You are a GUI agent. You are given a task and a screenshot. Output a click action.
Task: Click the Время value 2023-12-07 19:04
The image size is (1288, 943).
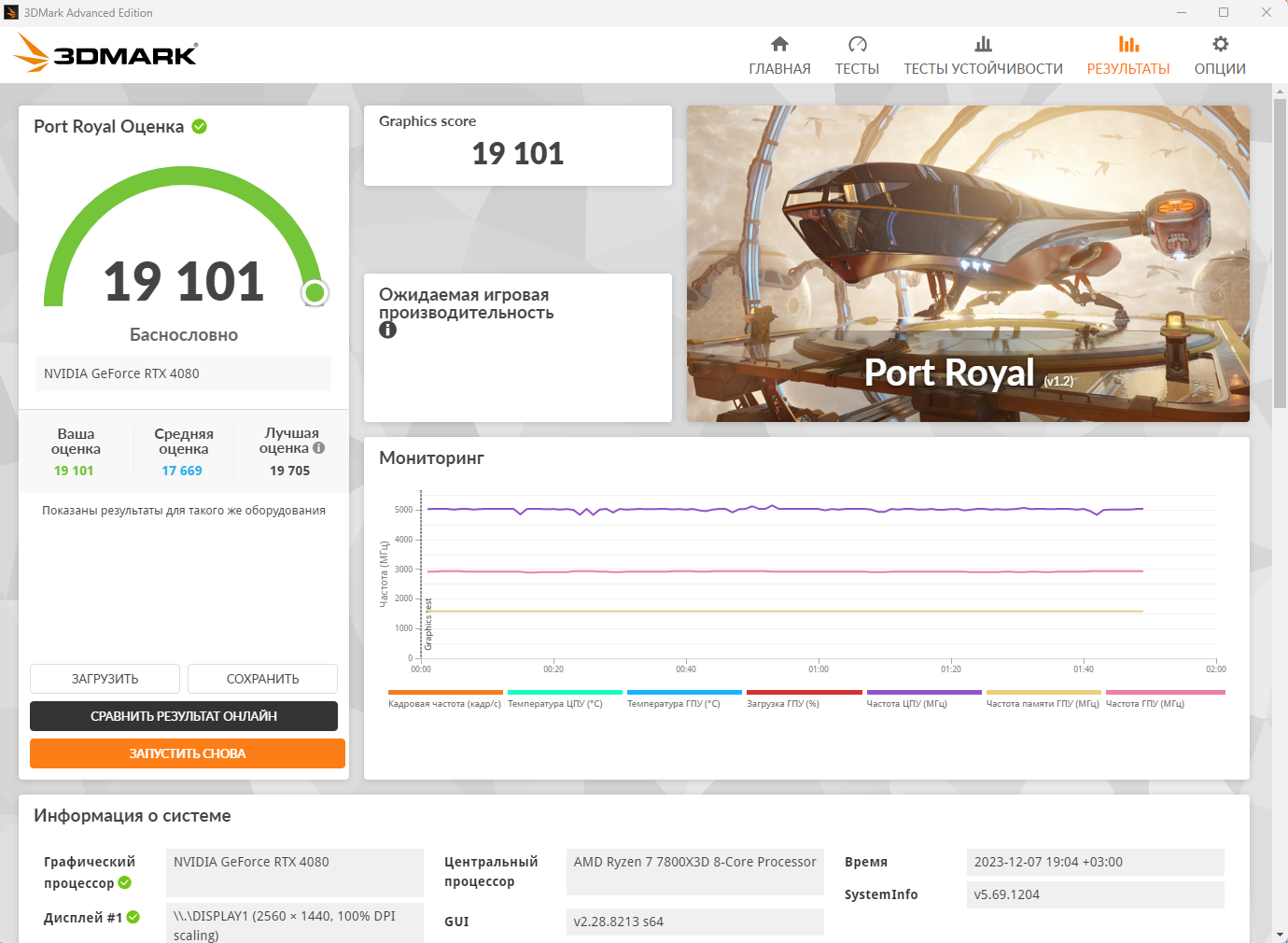(x=1096, y=862)
